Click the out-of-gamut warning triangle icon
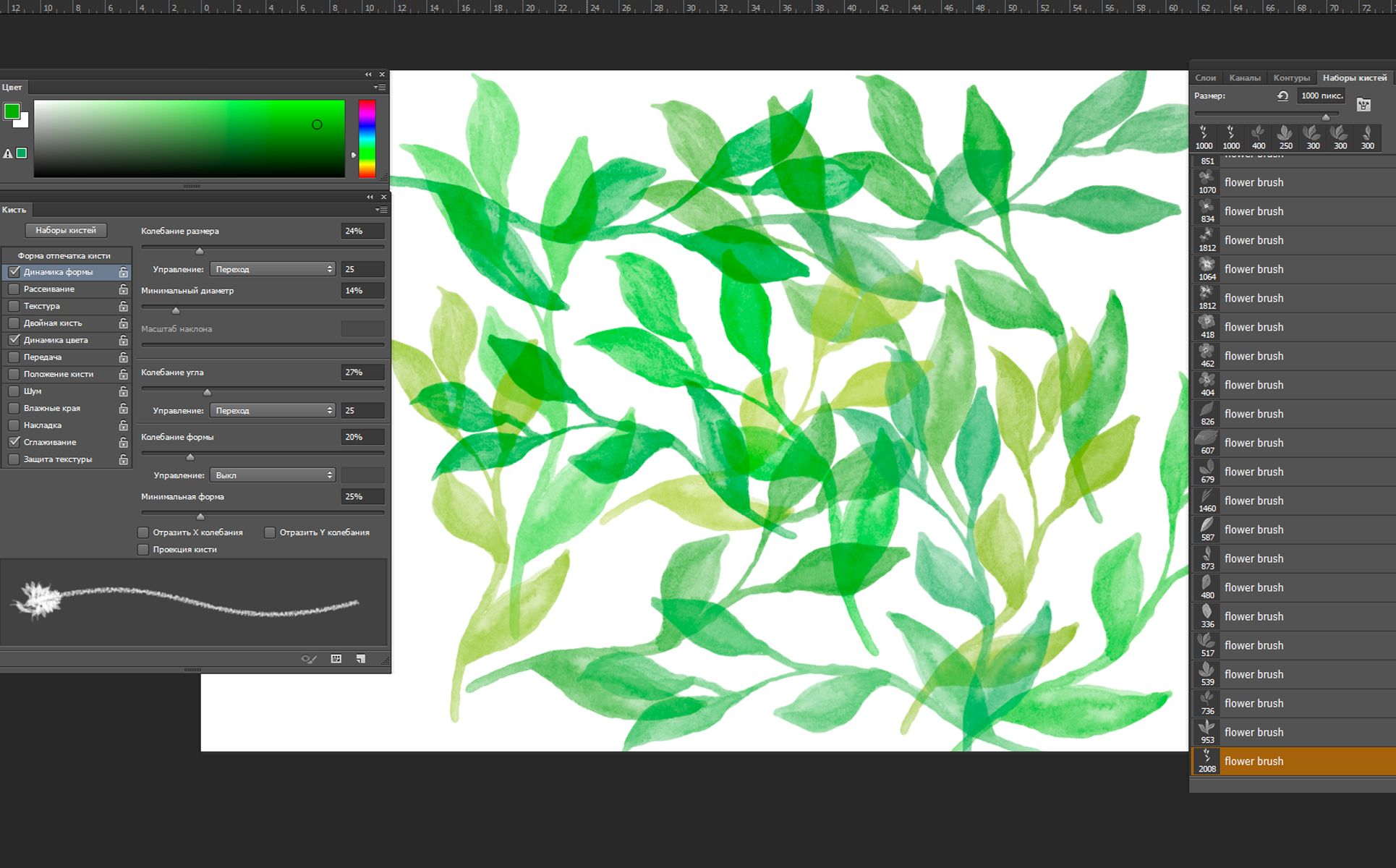Screen dimensions: 1396x868 click(x=8, y=153)
